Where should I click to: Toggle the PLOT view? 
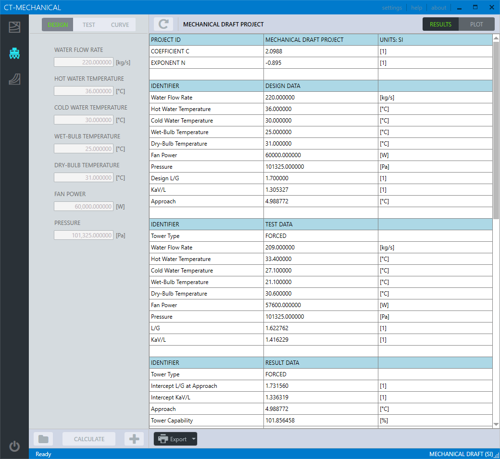coord(476,24)
